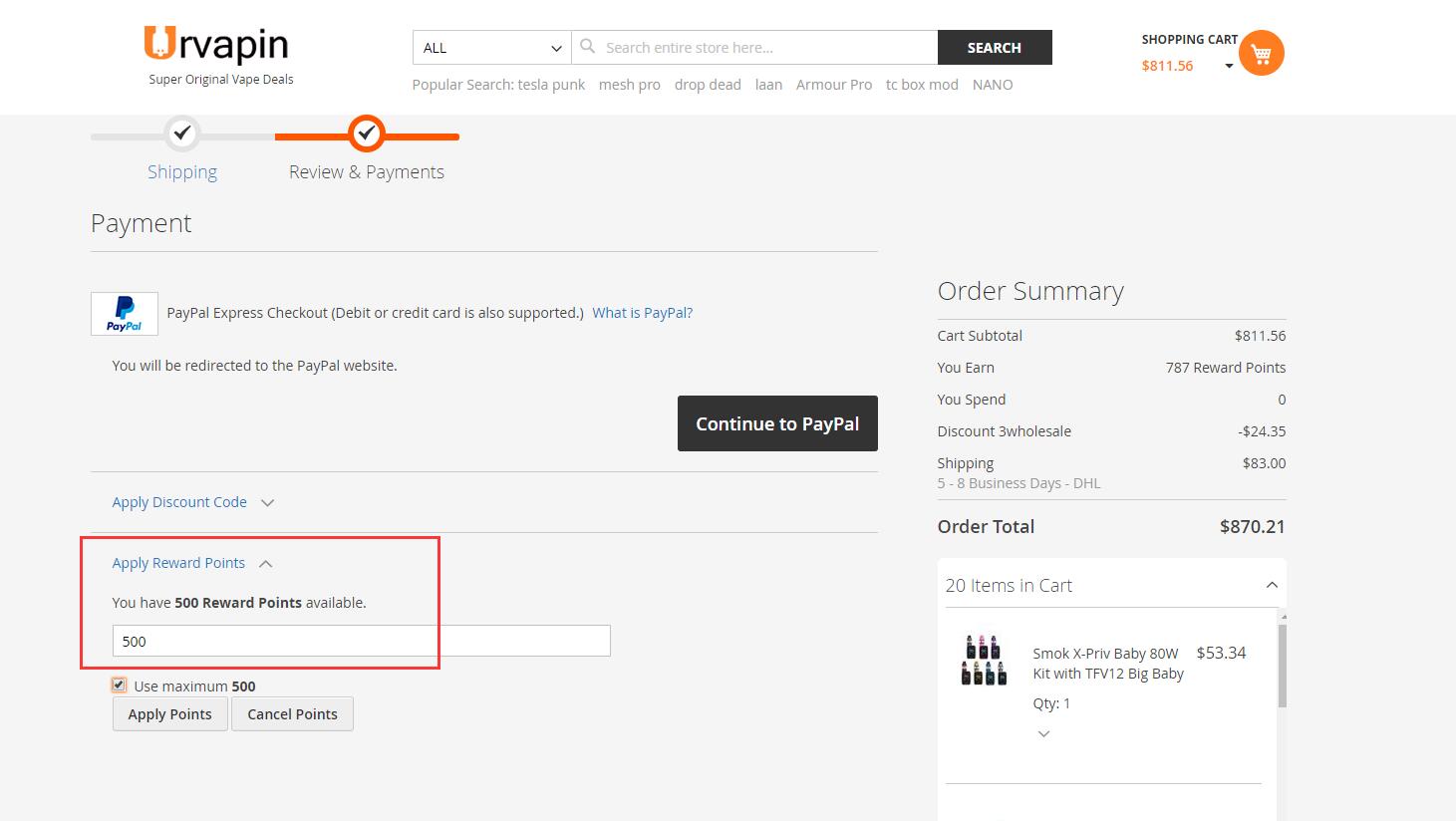
Task: Click the Cancel Points button
Action: pyautogui.click(x=292, y=713)
